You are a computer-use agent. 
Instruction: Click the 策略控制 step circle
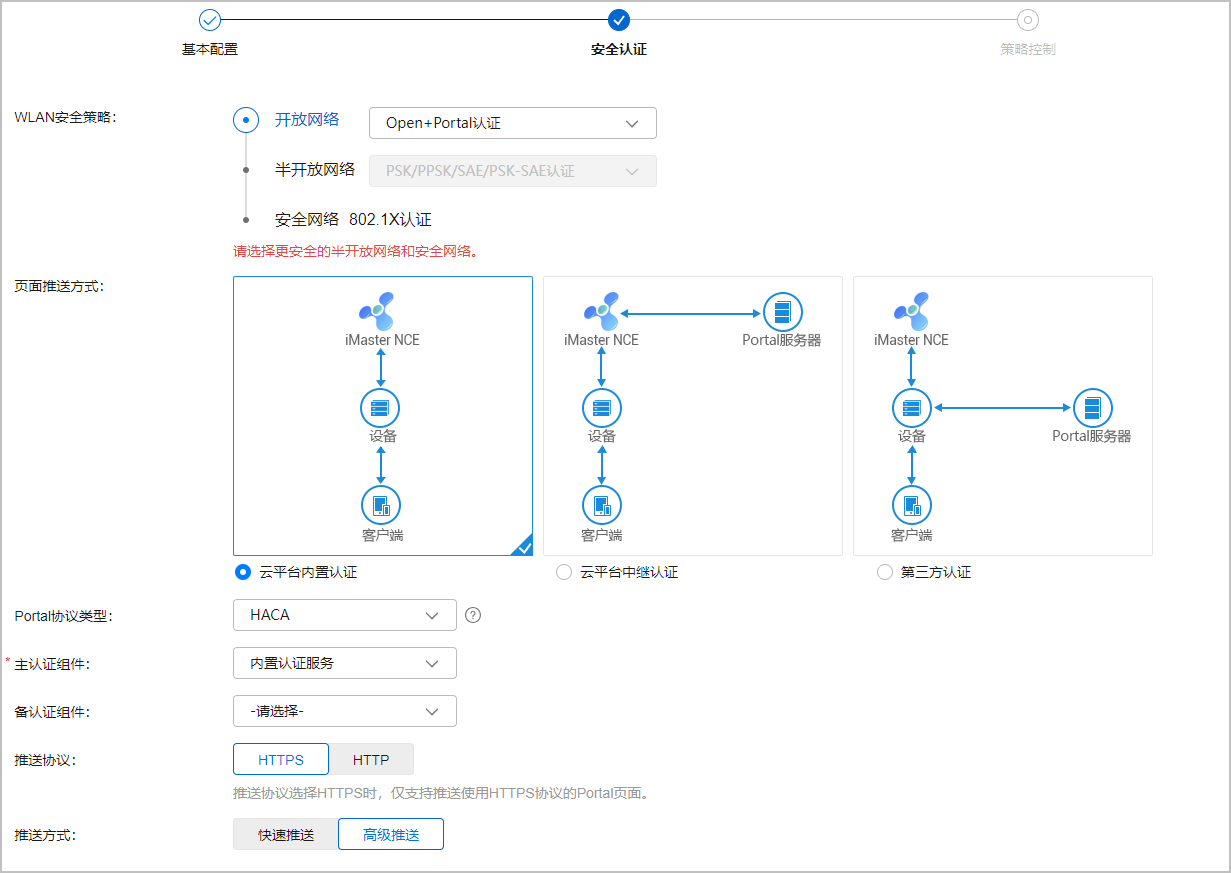1028,19
